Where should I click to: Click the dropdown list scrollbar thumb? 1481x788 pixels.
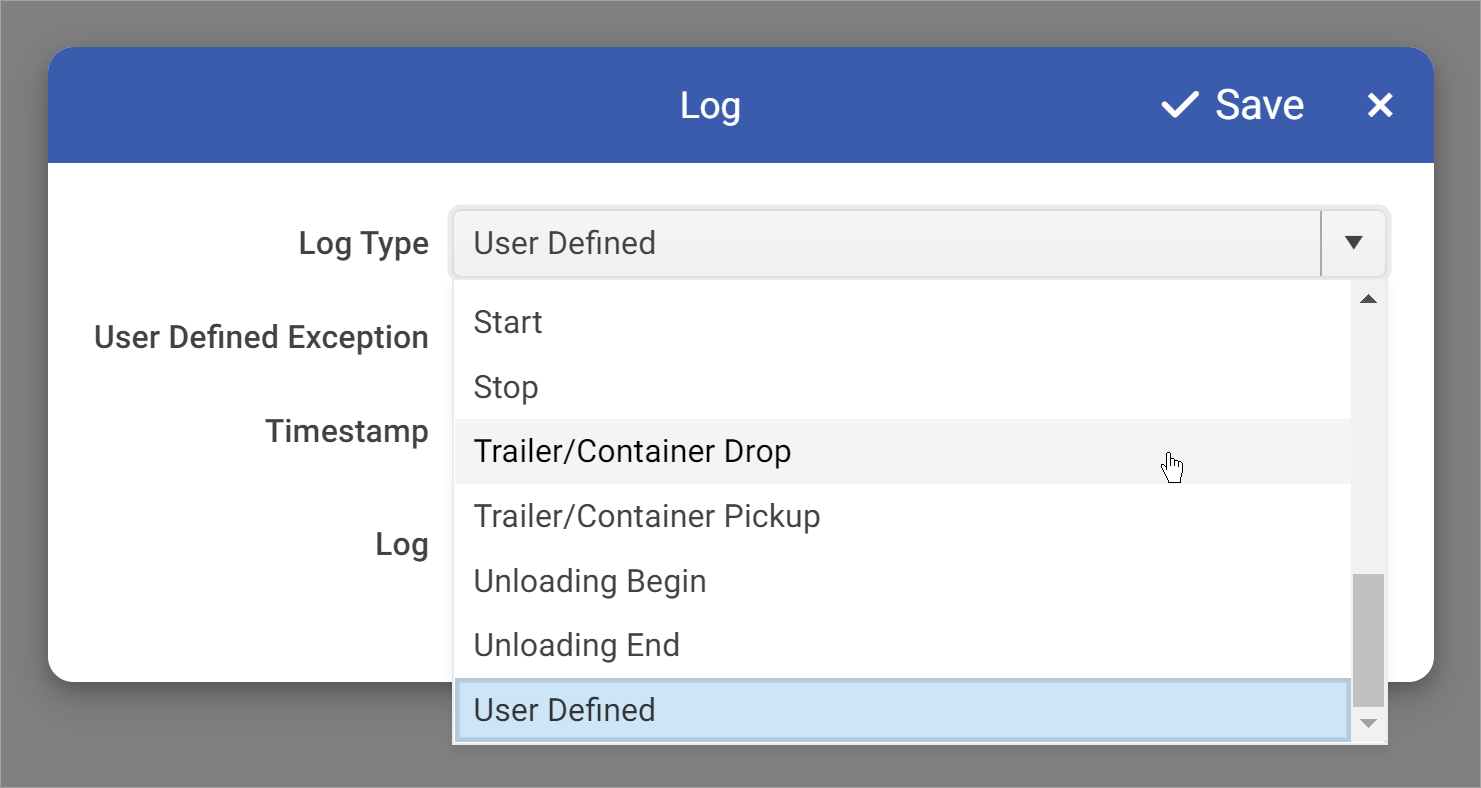(x=1369, y=640)
